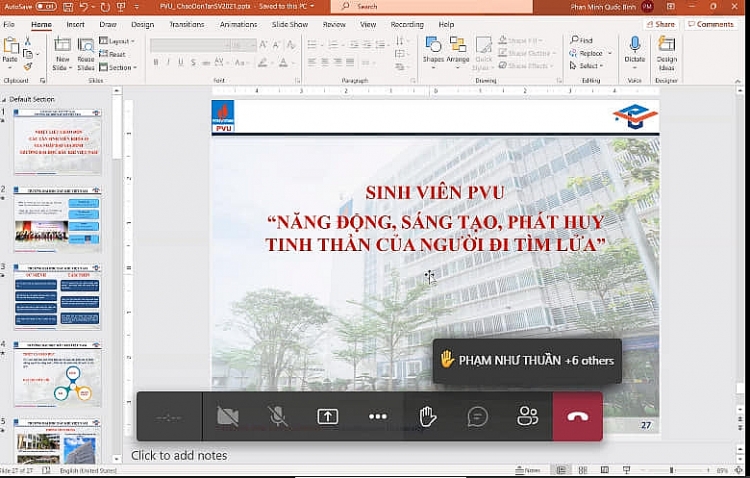Open the Recording tab
The image size is (750, 478).
[407, 24]
